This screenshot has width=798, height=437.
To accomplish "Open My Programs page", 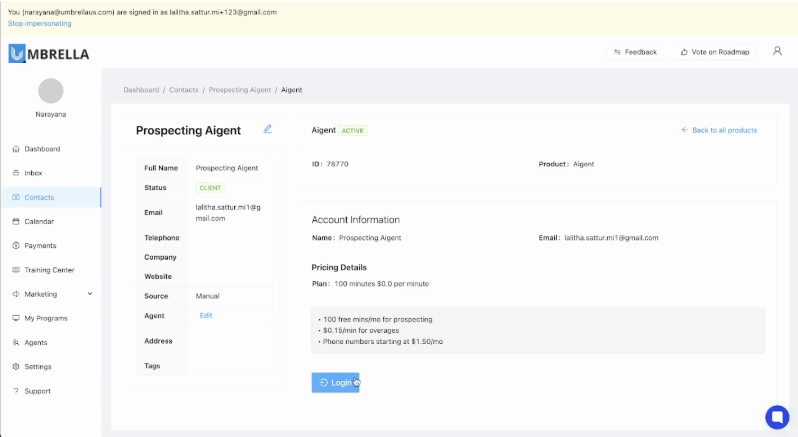I will tap(46, 318).
